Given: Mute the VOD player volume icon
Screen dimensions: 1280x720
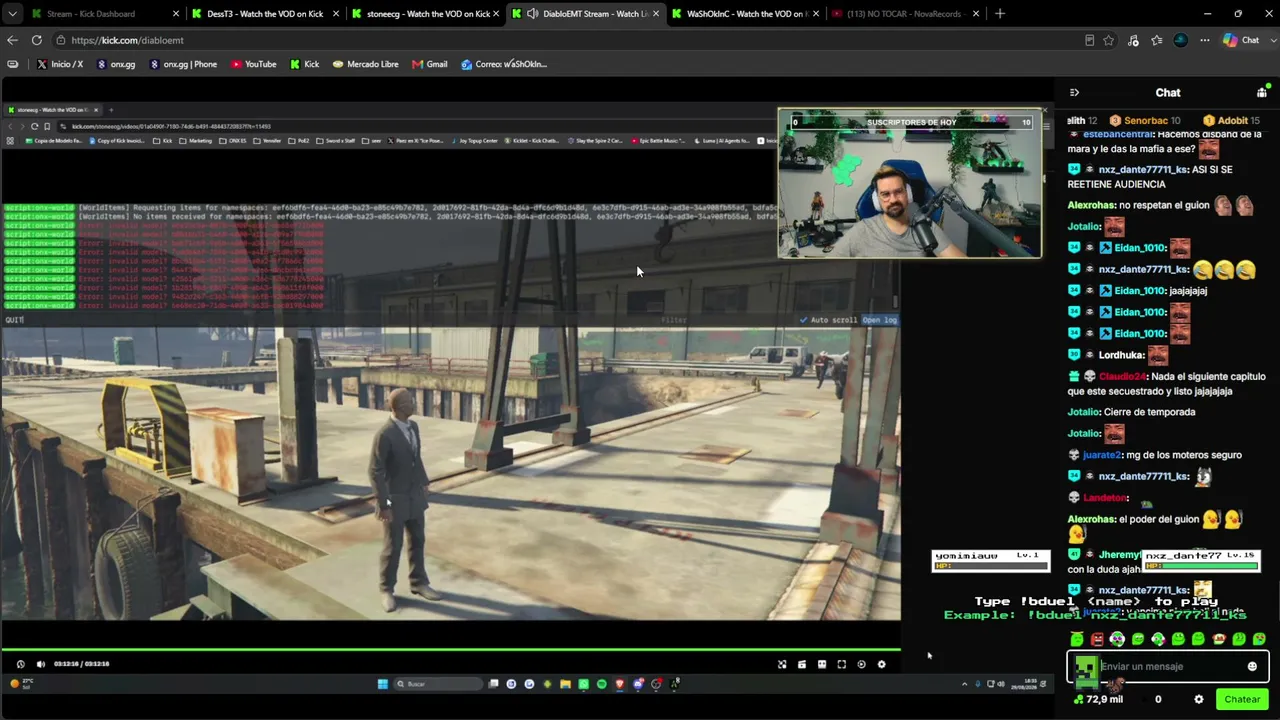Looking at the screenshot, I should tap(40, 664).
